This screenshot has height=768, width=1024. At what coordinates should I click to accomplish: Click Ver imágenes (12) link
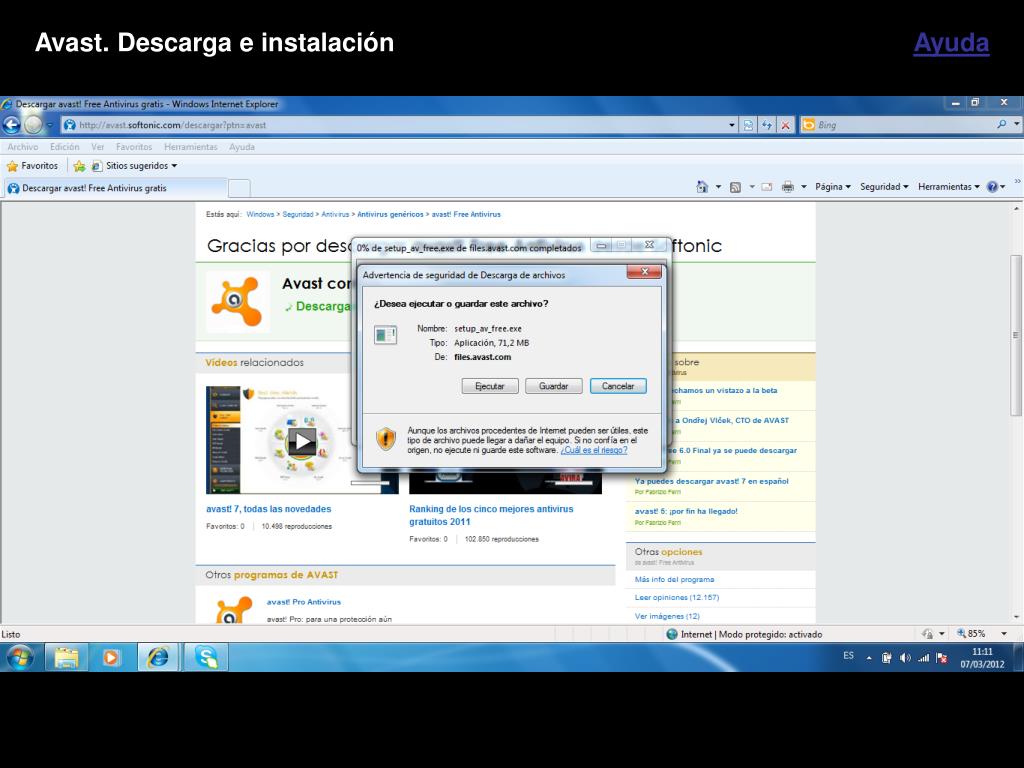pyautogui.click(x=667, y=616)
